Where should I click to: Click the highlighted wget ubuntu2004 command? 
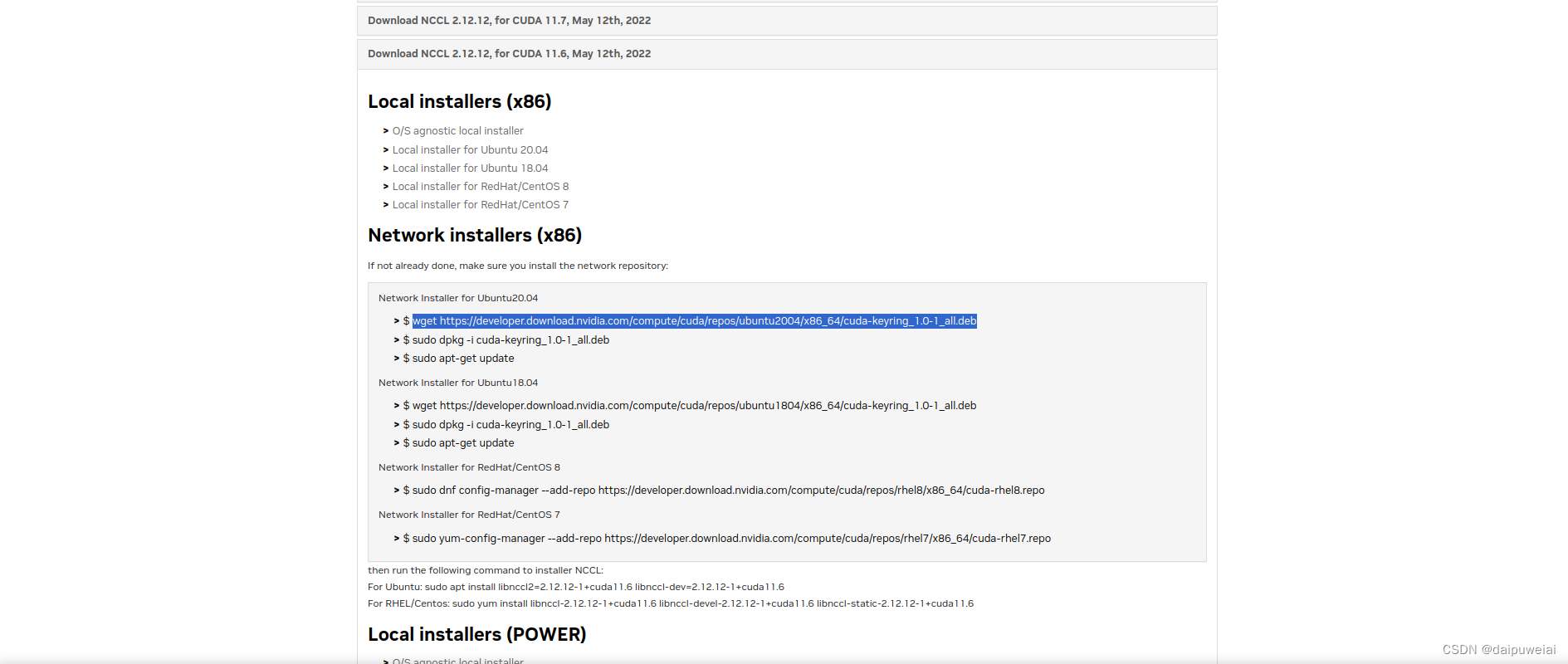(695, 321)
